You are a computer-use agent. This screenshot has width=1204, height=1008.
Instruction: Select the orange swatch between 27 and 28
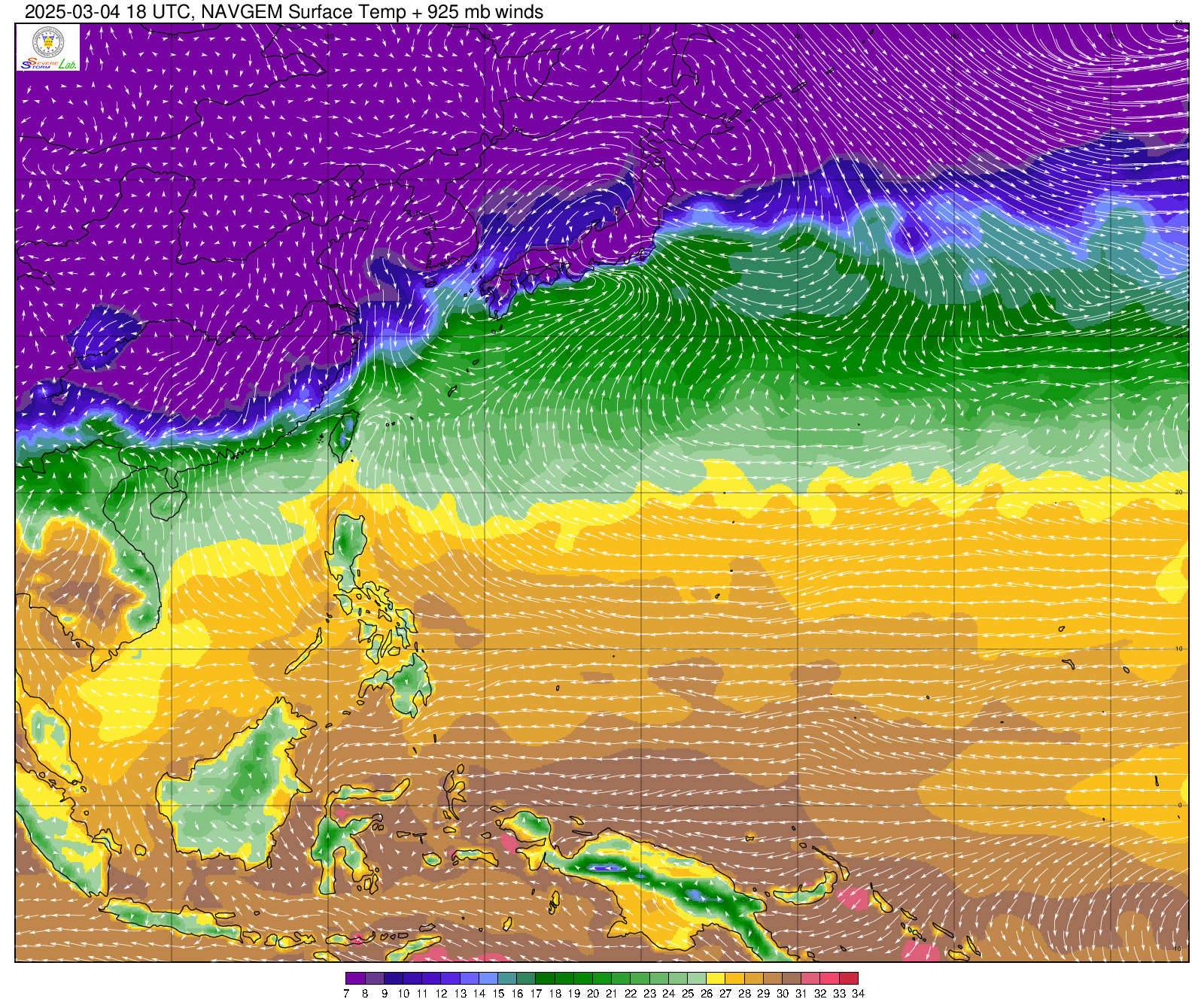(735, 979)
